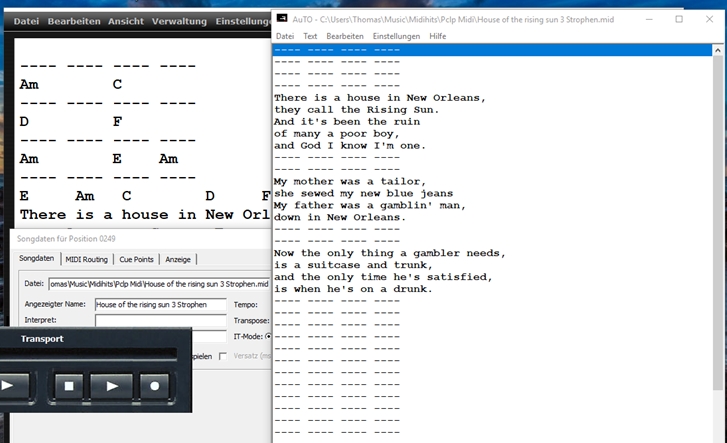Click the Stop button in Transport
The width and height of the screenshot is (727, 443).
point(69,386)
